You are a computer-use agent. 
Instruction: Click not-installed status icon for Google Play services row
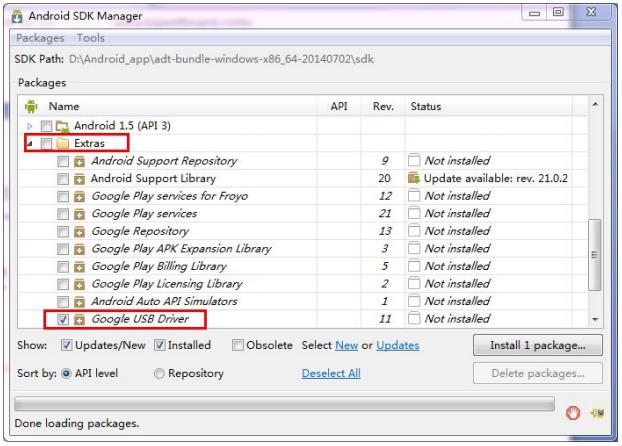coord(414,213)
